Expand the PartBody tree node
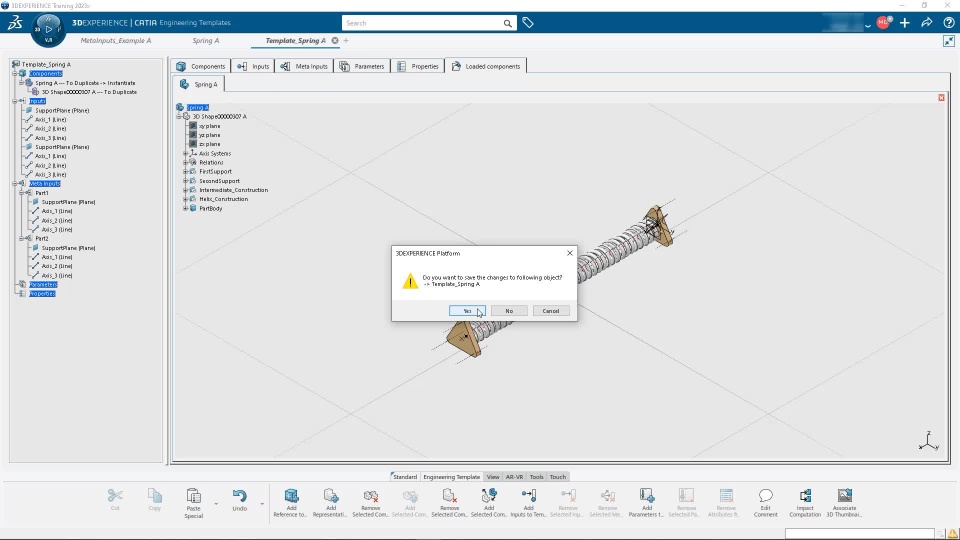This screenshot has height=540, width=960. click(186, 209)
